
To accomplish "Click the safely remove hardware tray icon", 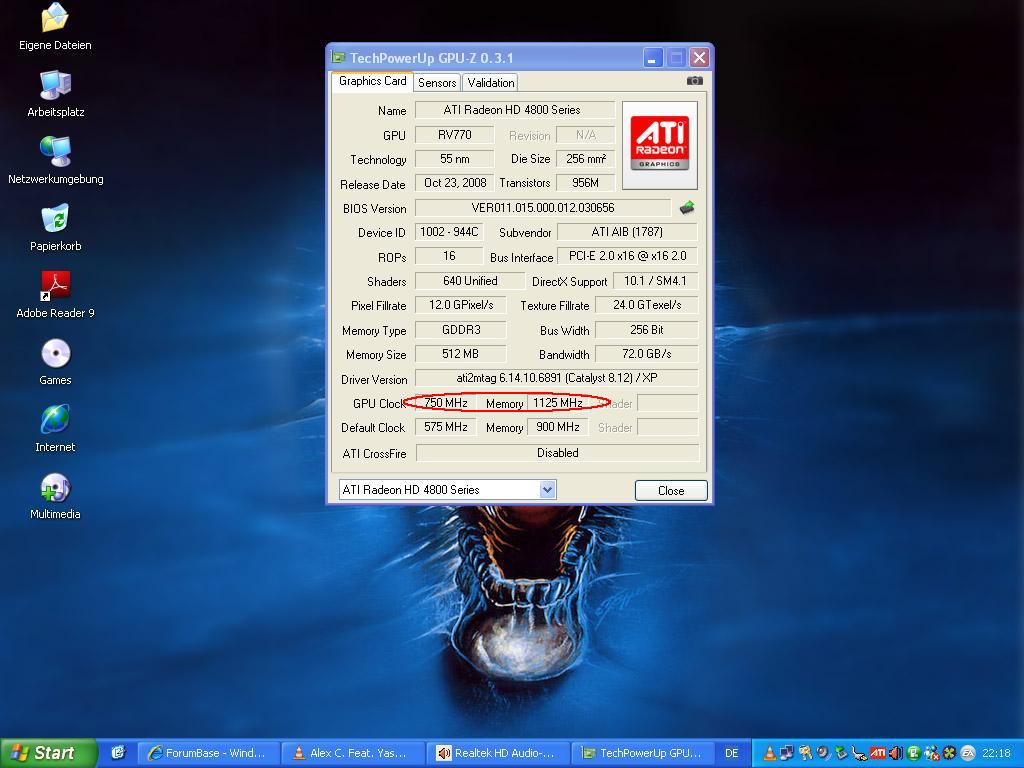I will pos(841,753).
